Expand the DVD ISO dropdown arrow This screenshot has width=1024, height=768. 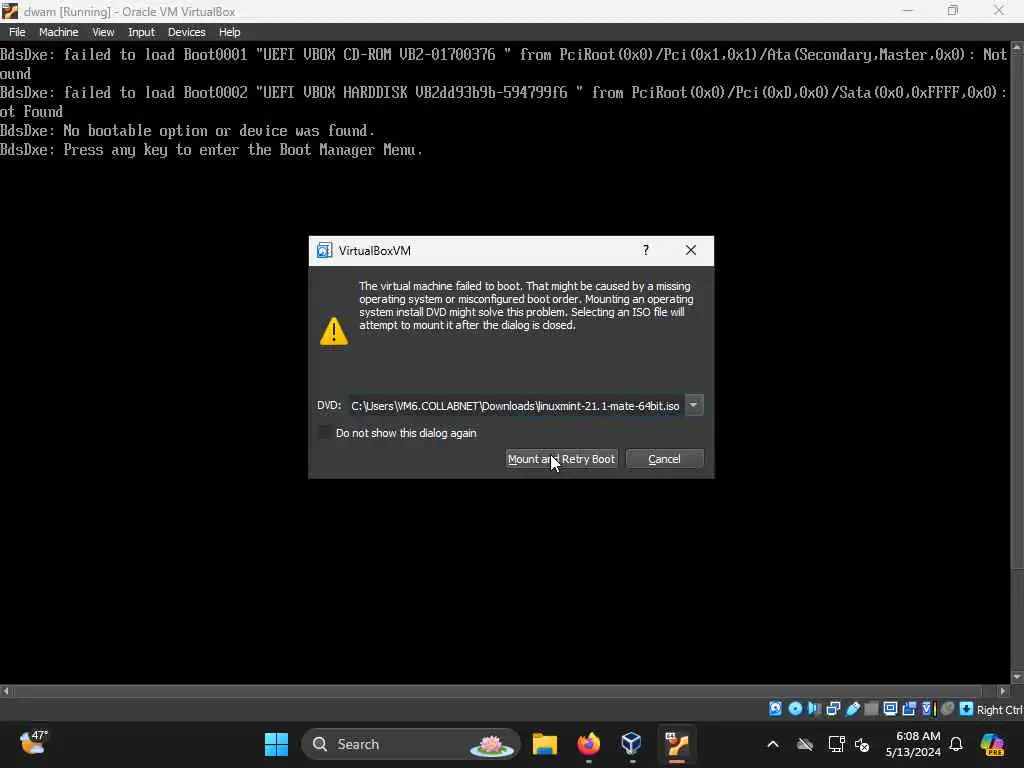point(694,406)
